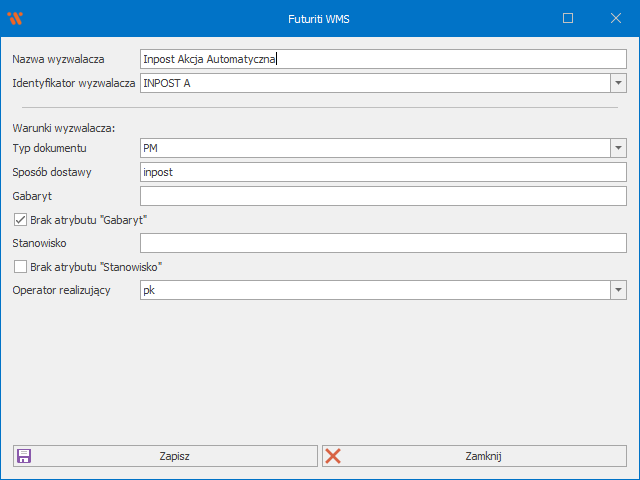
Task: Close the Futuriti WMS window
Action: pos(616,18)
